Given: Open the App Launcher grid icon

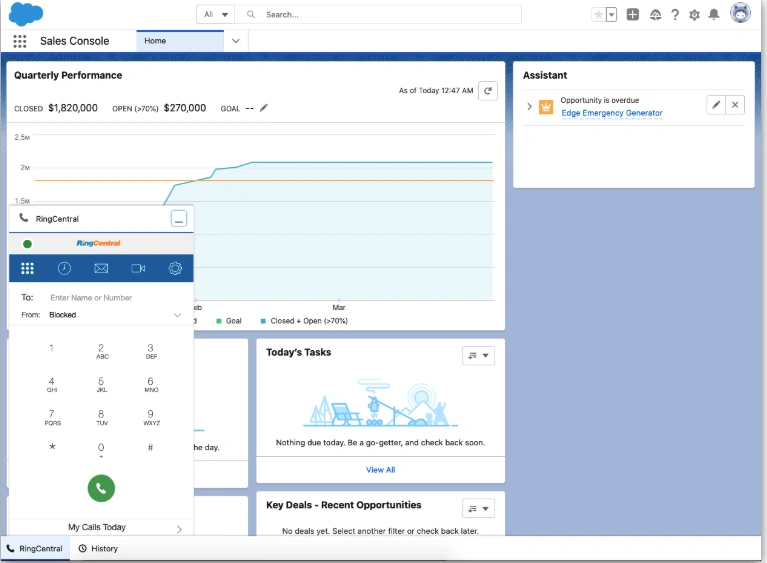Looking at the screenshot, I should pyautogui.click(x=20, y=41).
